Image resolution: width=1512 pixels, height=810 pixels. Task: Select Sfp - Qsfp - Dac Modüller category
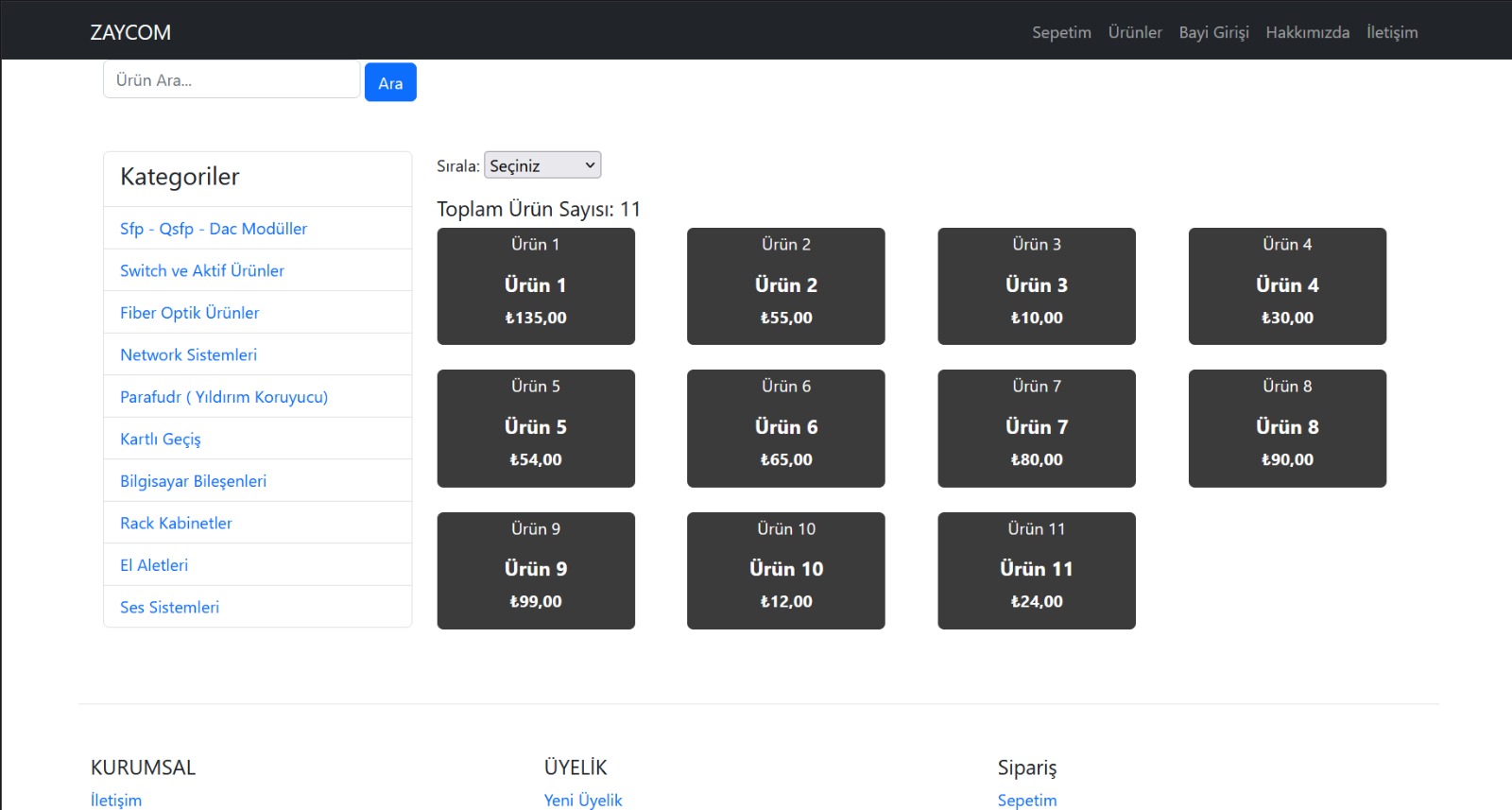point(214,229)
